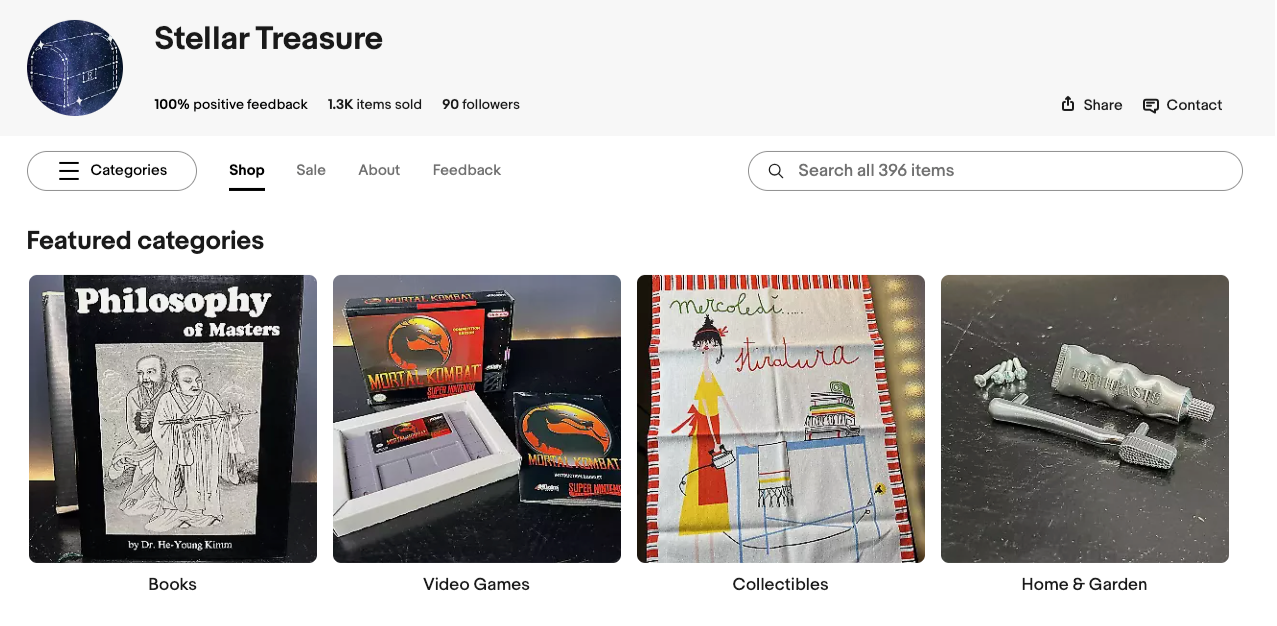Click the Contact chat bubble icon
The width and height of the screenshot is (1277, 626).
tap(1151, 105)
